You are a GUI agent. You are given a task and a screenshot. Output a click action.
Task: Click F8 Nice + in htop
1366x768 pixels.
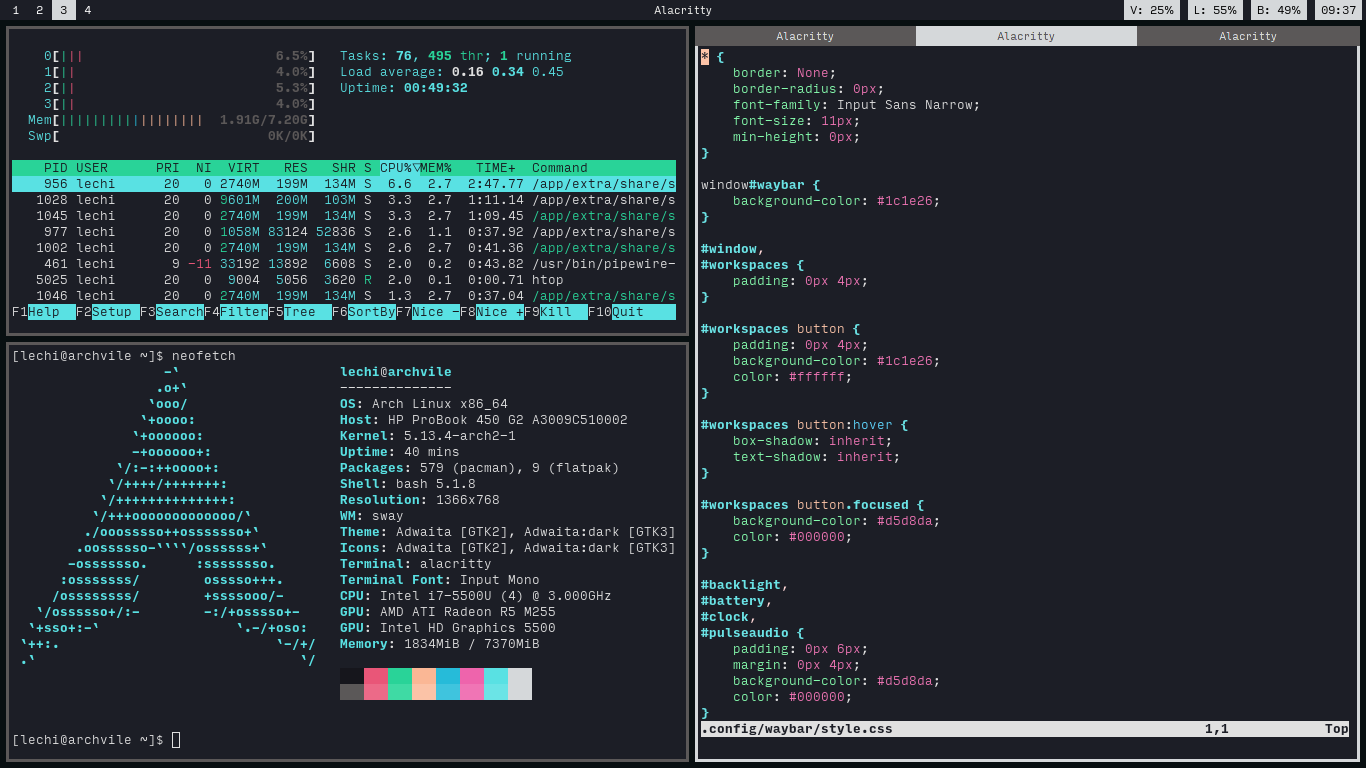pos(492,312)
